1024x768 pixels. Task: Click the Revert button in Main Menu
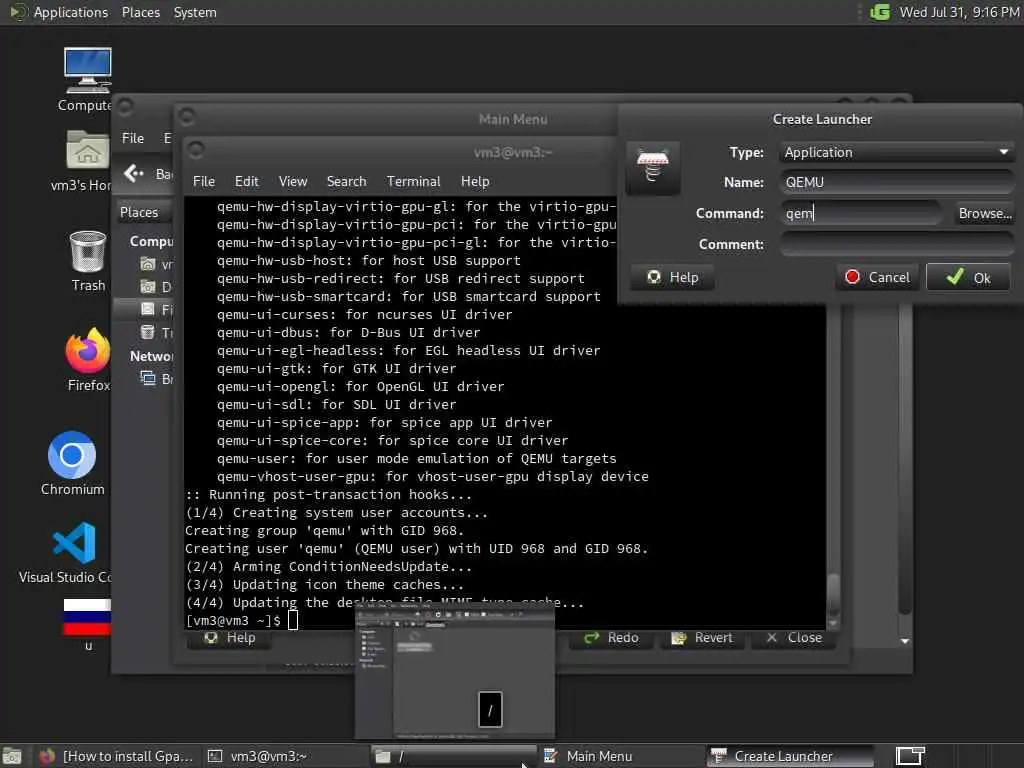click(x=702, y=638)
